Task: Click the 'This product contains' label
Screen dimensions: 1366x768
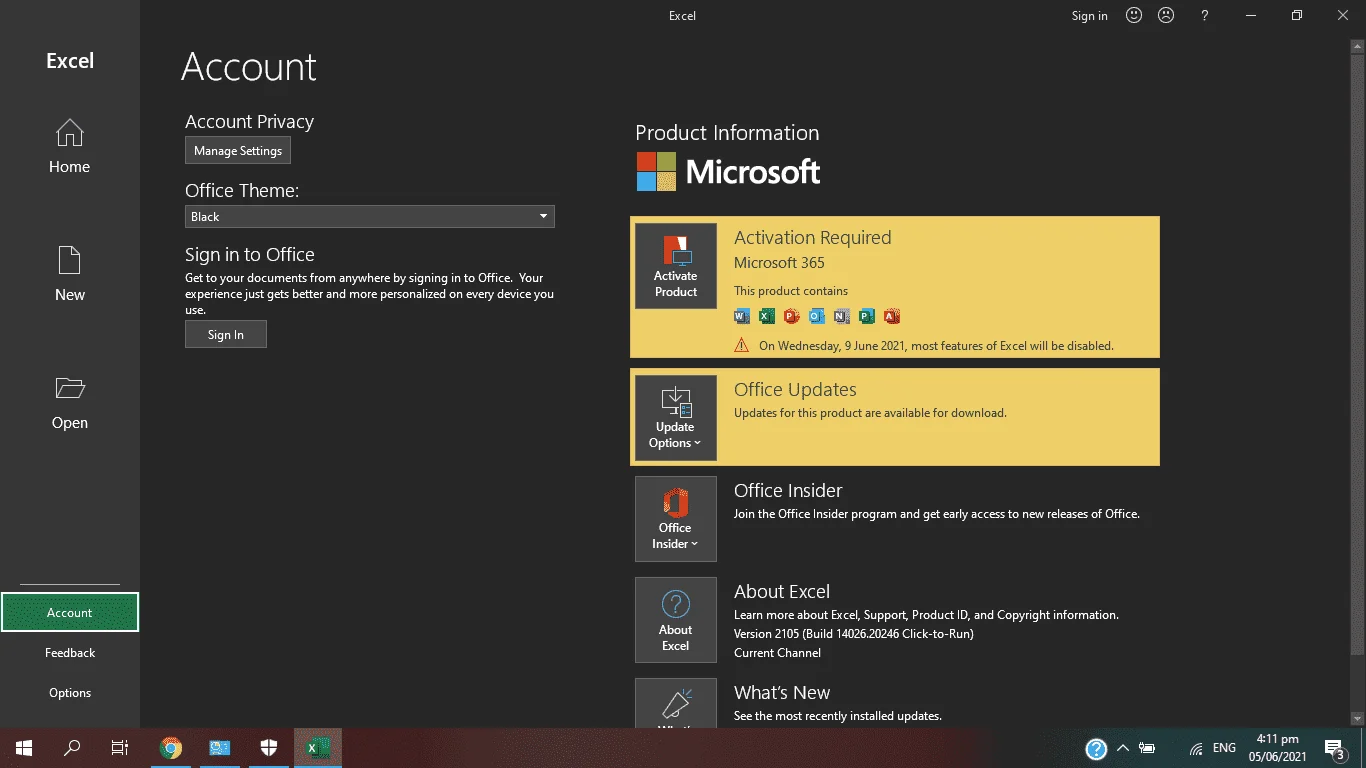Action: coord(791,291)
